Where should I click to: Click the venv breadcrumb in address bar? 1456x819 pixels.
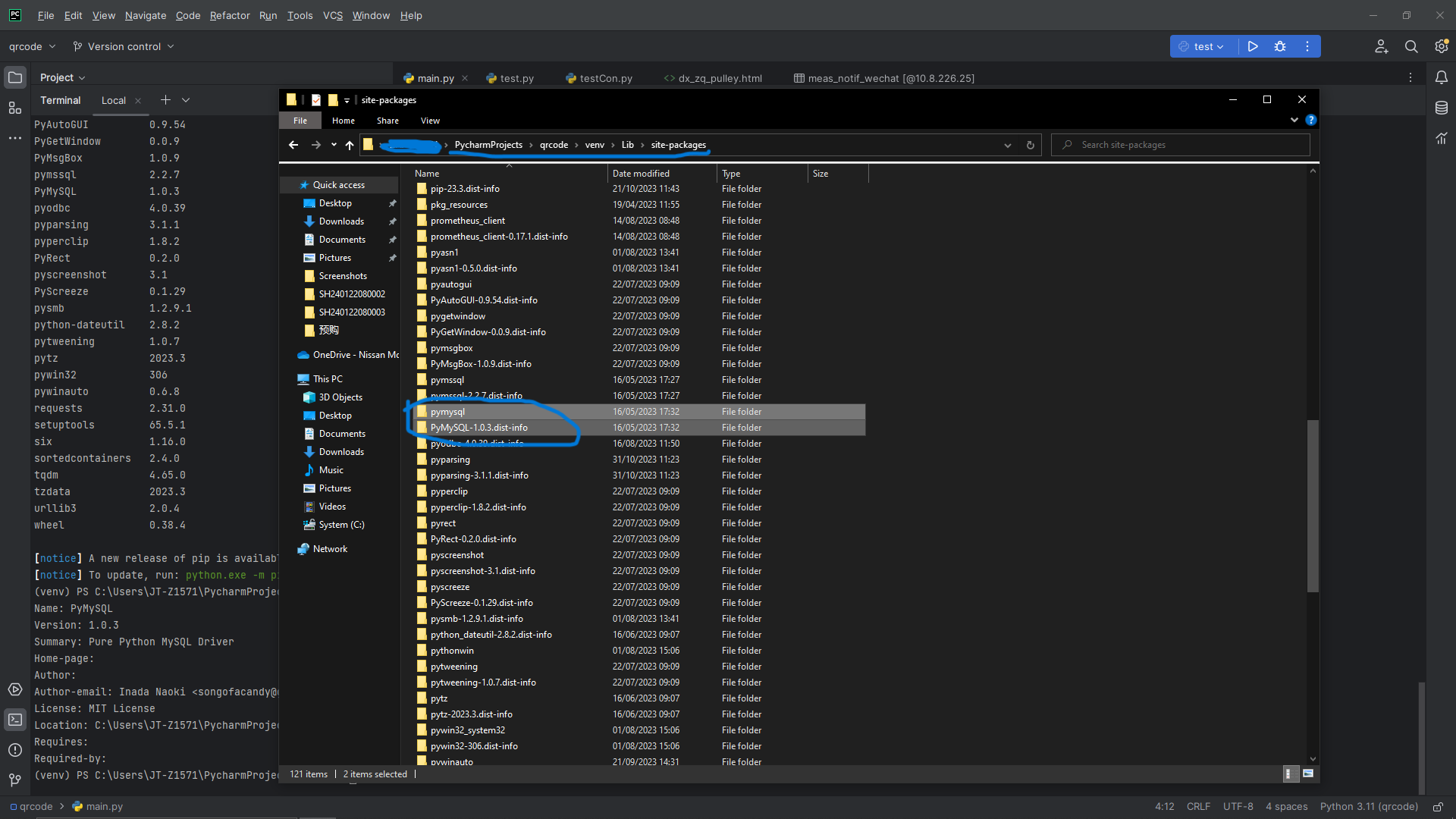coord(595,145)
